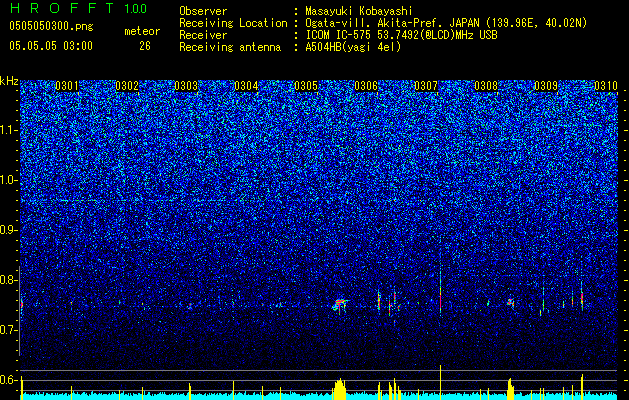Click observer name Masayuki Kobayashi

tap(359, 11)
